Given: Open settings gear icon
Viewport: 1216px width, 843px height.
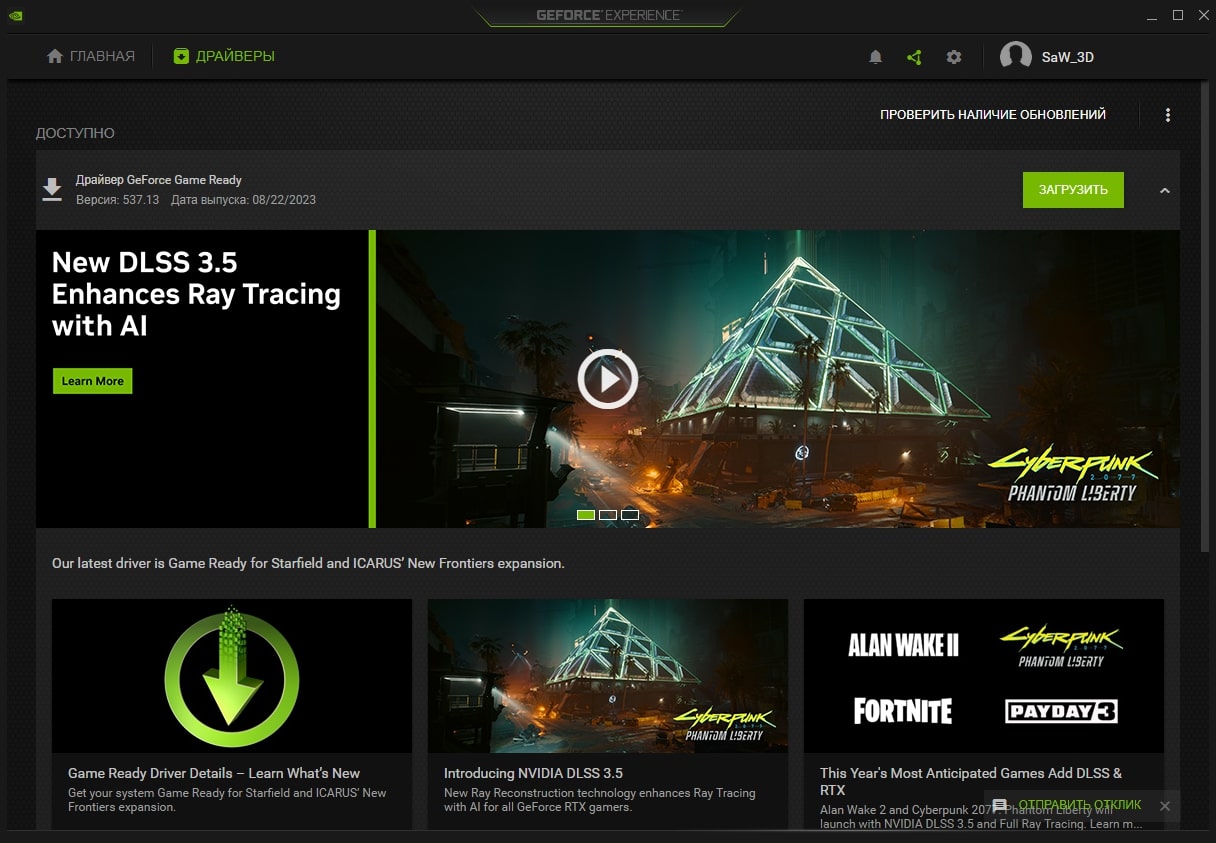Looking at the screenshot, I should click(954, 57).
